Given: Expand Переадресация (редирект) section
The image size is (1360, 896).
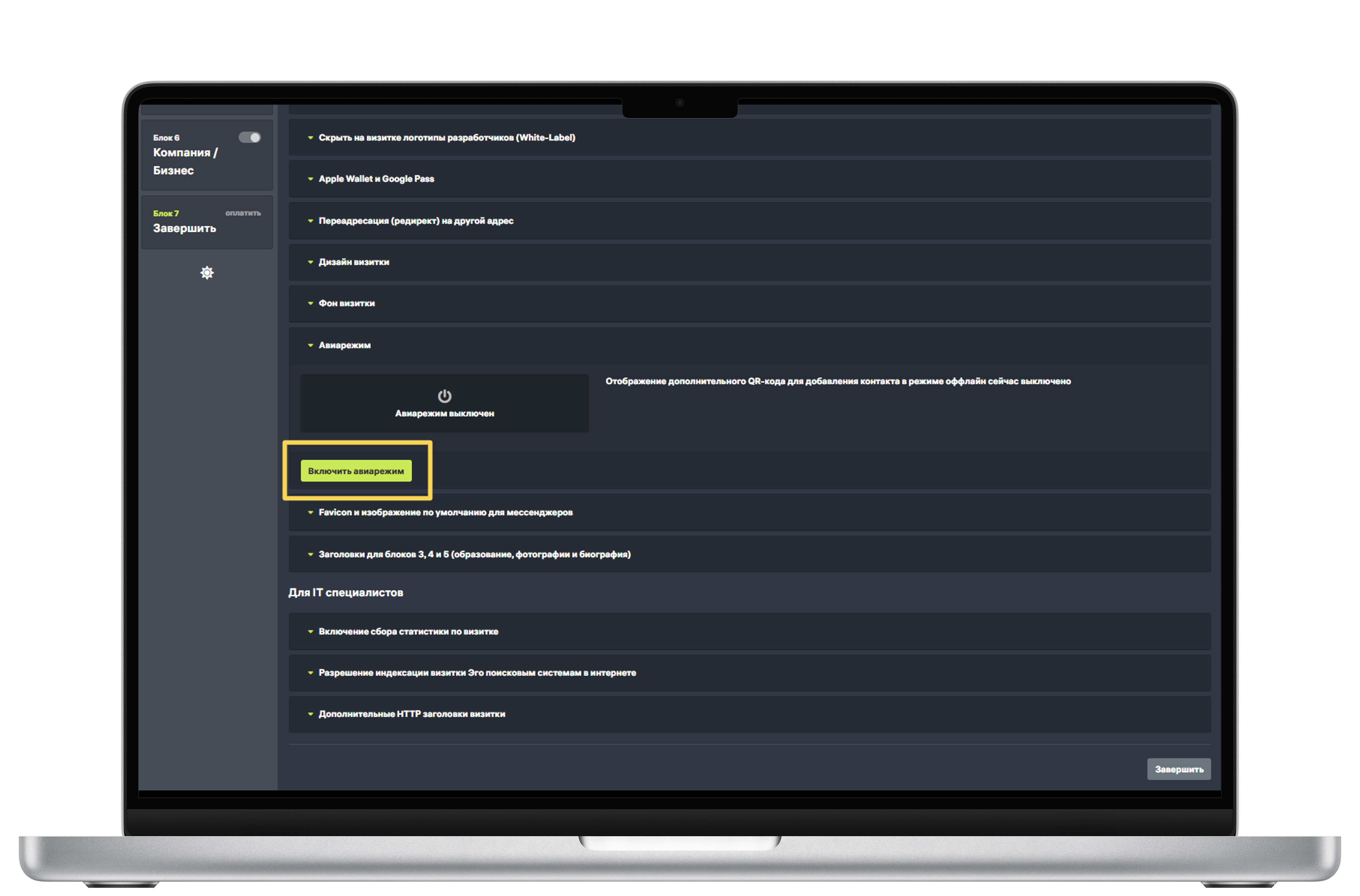Looking at the screenshot, I should click(x=750, y=221).
